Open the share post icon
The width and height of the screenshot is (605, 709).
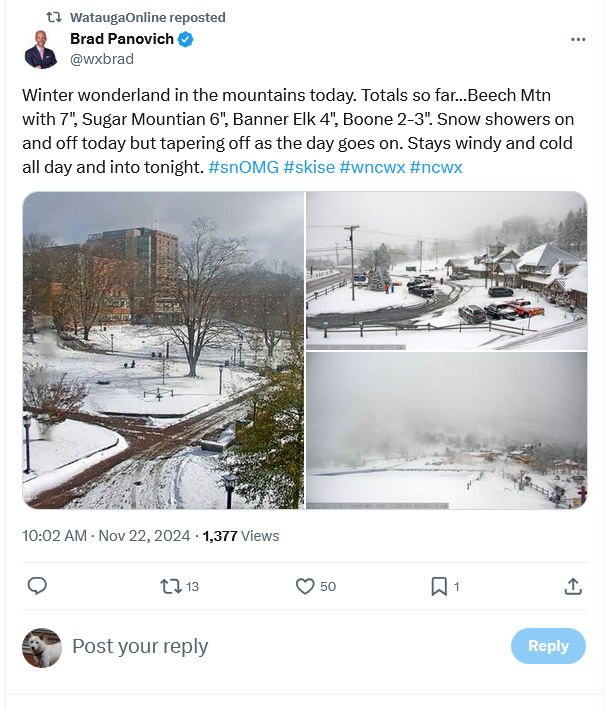[573, 586]
